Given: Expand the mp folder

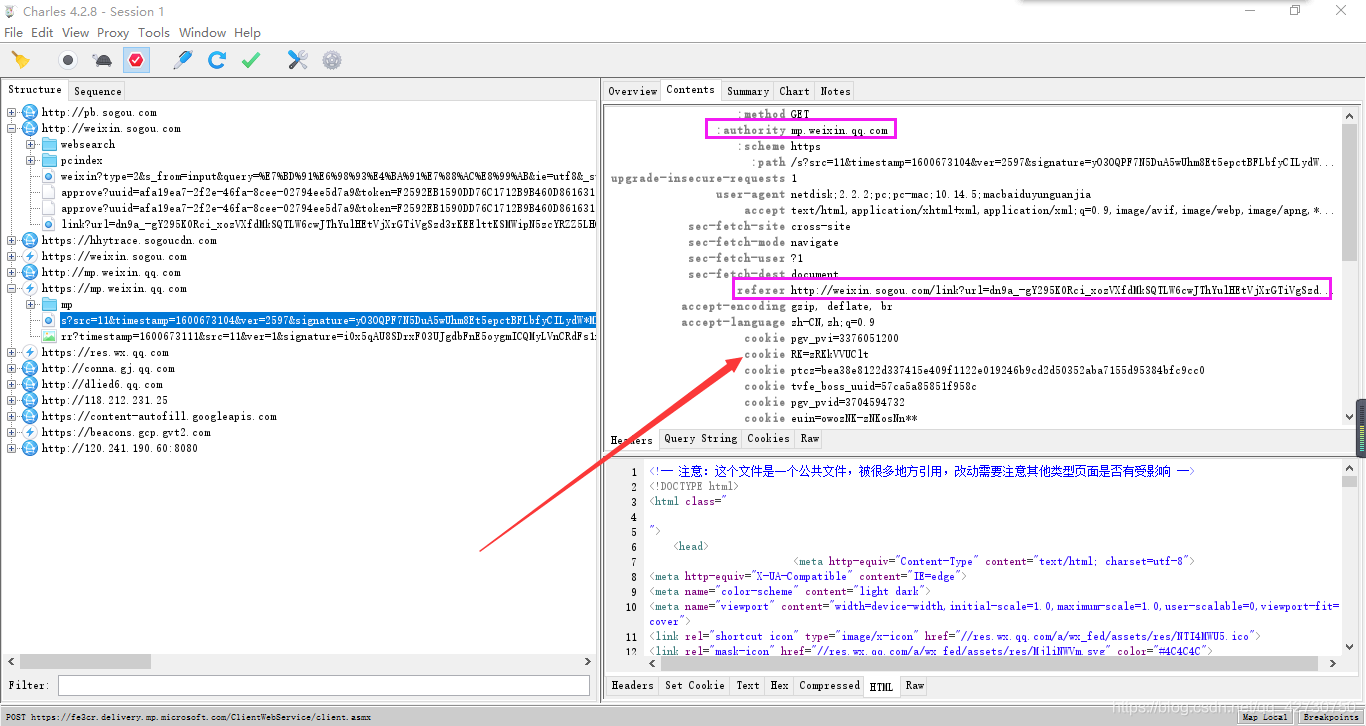Looking at the screenshot, I should (31, 304).
